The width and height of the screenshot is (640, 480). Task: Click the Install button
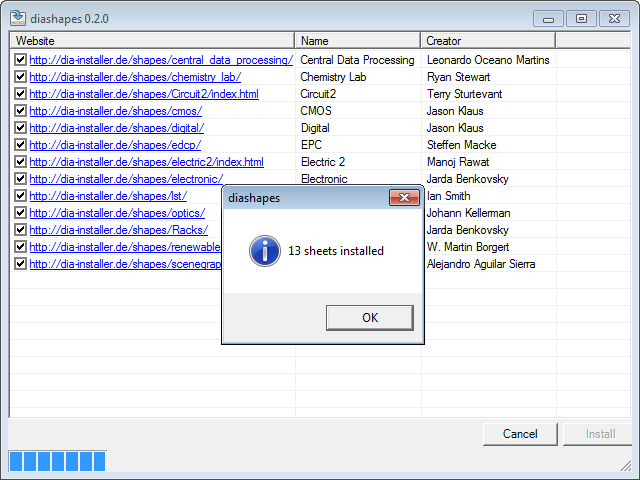click(x=600, y=434)
